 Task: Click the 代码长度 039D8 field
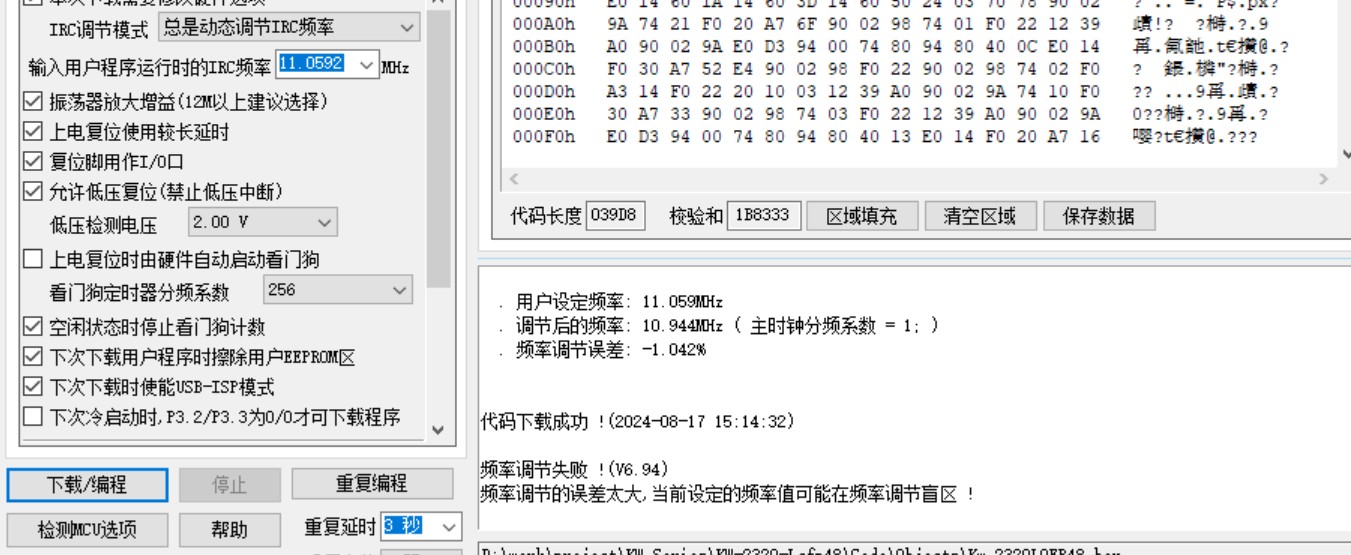click(x=616, y=215)
